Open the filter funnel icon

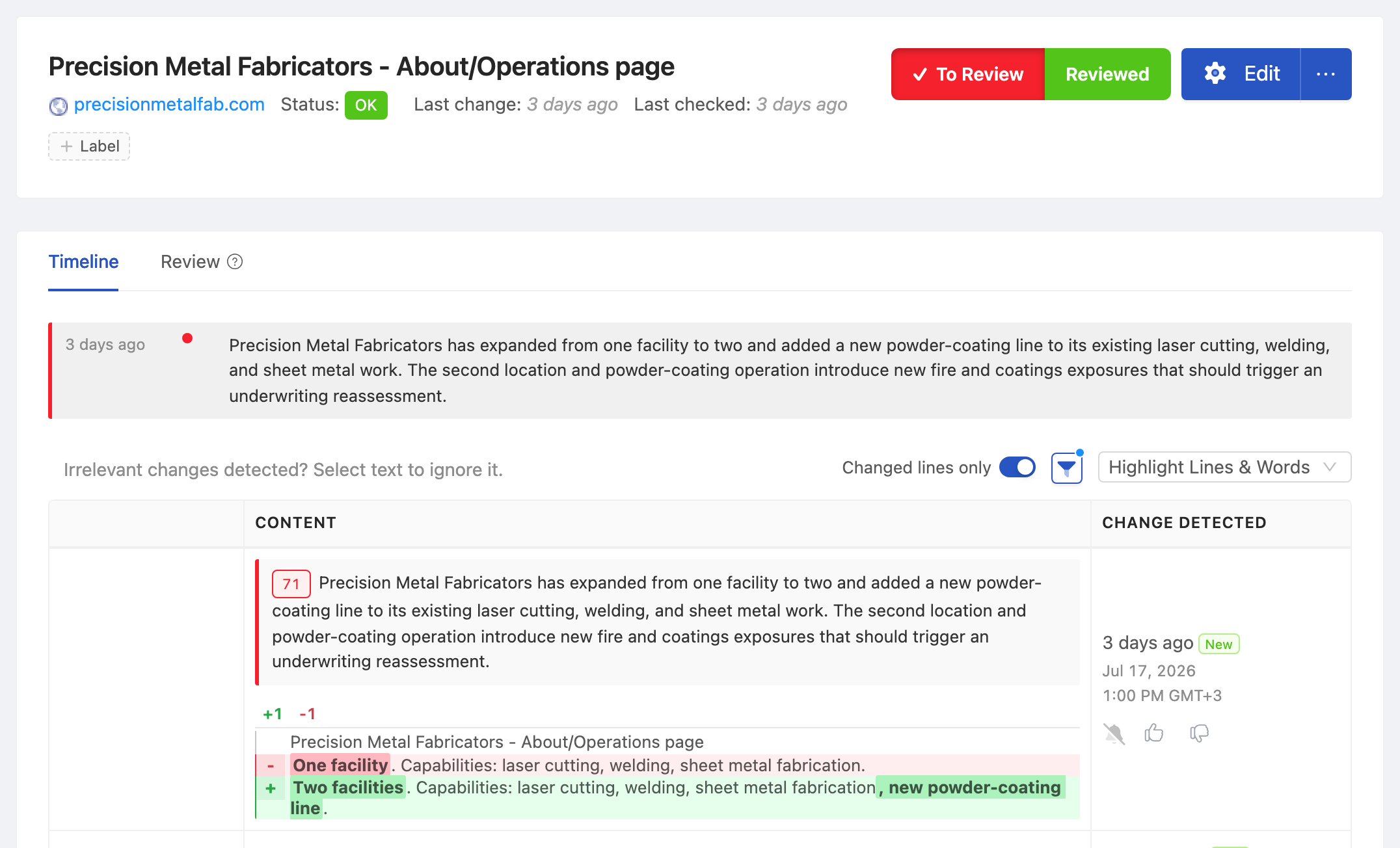[x=1066, y=468]
